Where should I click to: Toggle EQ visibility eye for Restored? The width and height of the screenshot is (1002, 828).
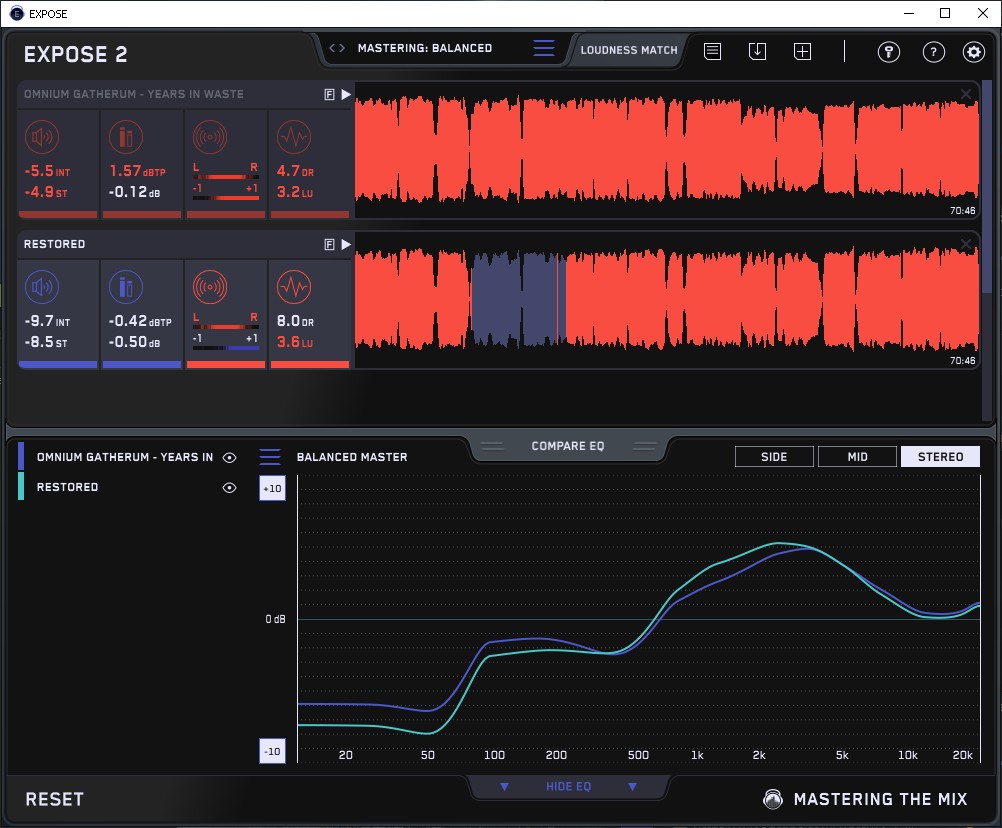click(x=229, y=487)
